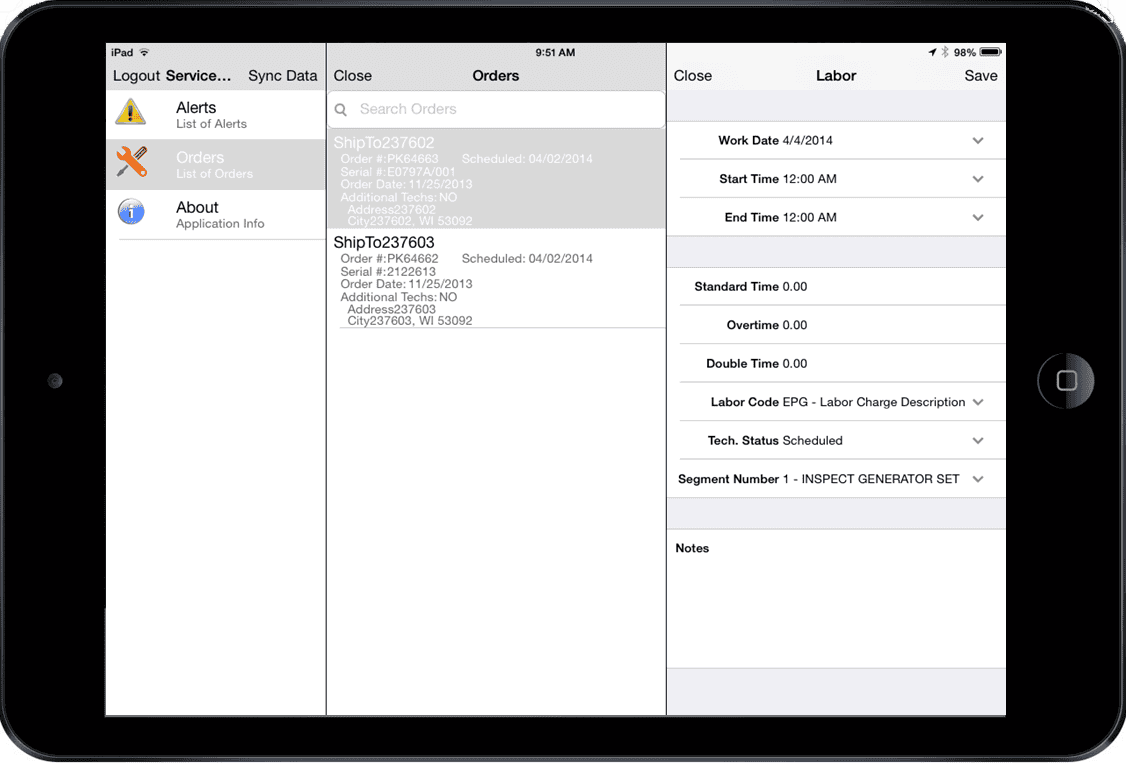Expand the Work Date dropdown
Screen dimensions: 1126x763
tap(977, 141)
